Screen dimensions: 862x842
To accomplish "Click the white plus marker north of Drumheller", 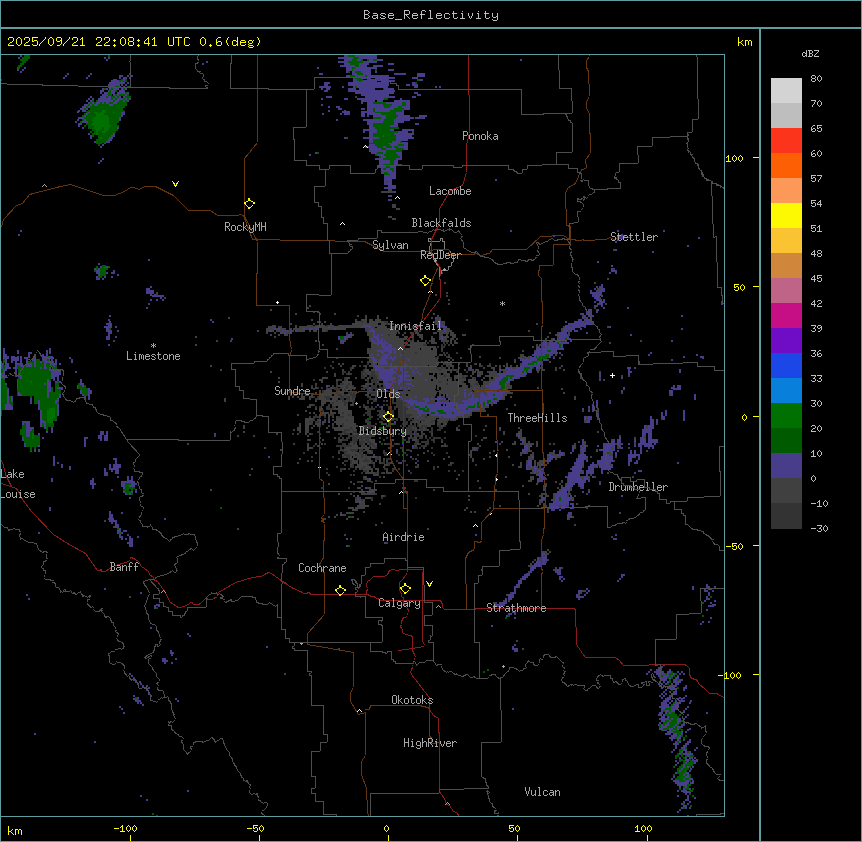I will [x=612, y=375].
